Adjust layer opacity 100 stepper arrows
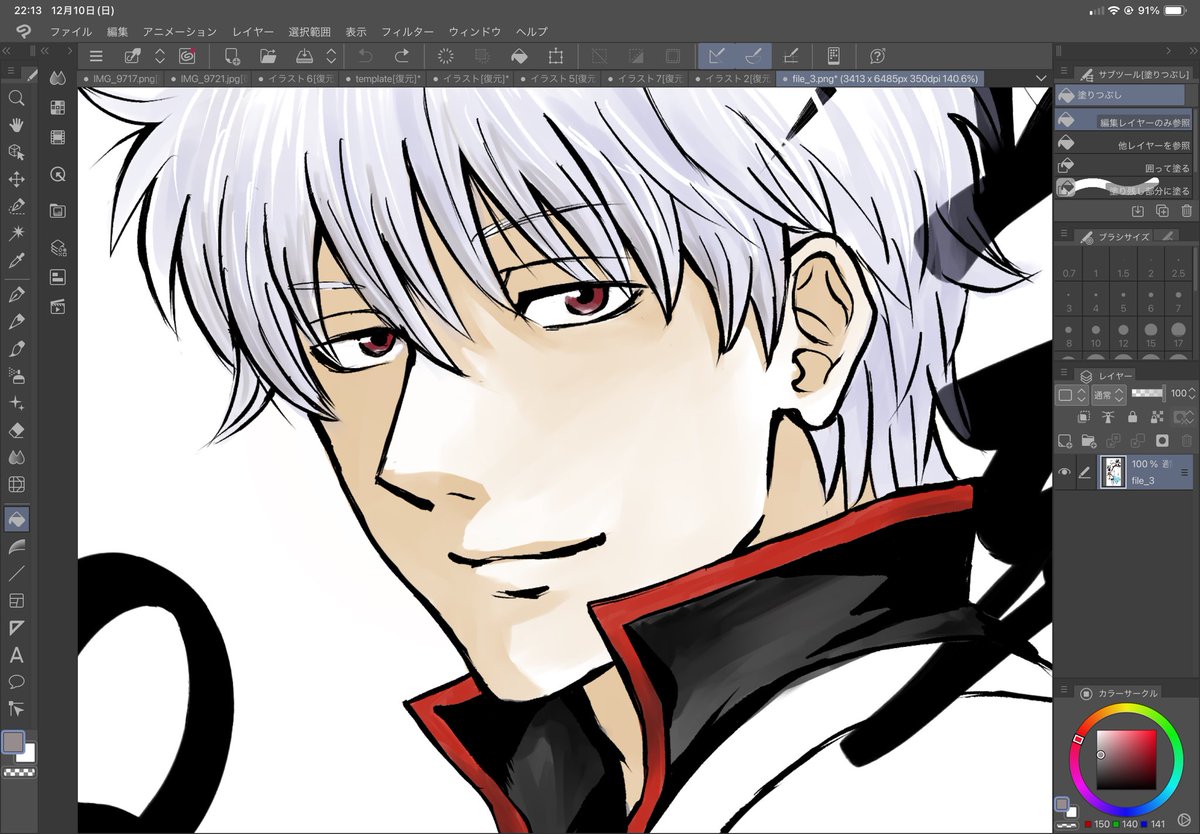Viewport: 1200px width, 834px height. (x=1192, y=395)
